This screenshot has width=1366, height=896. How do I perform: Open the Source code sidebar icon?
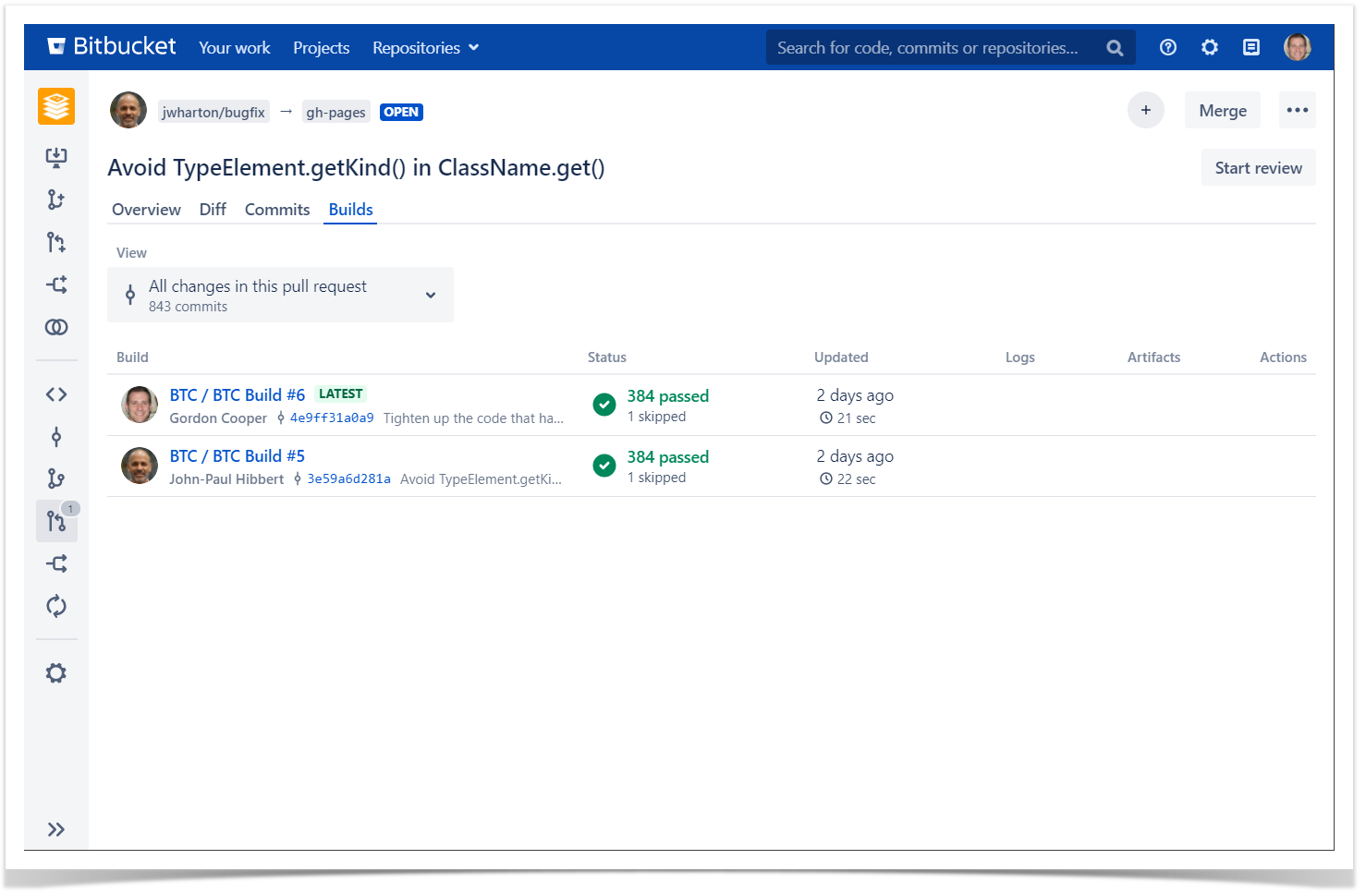pyautogui.click(x=56, y=394)
